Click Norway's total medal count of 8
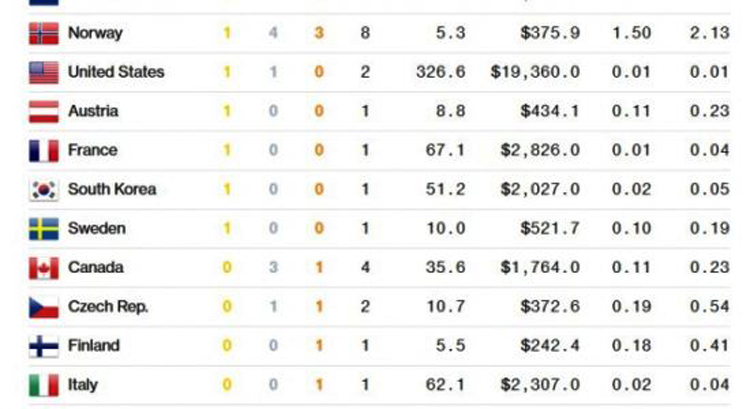750x409 pixels. [x=365, y=33]
